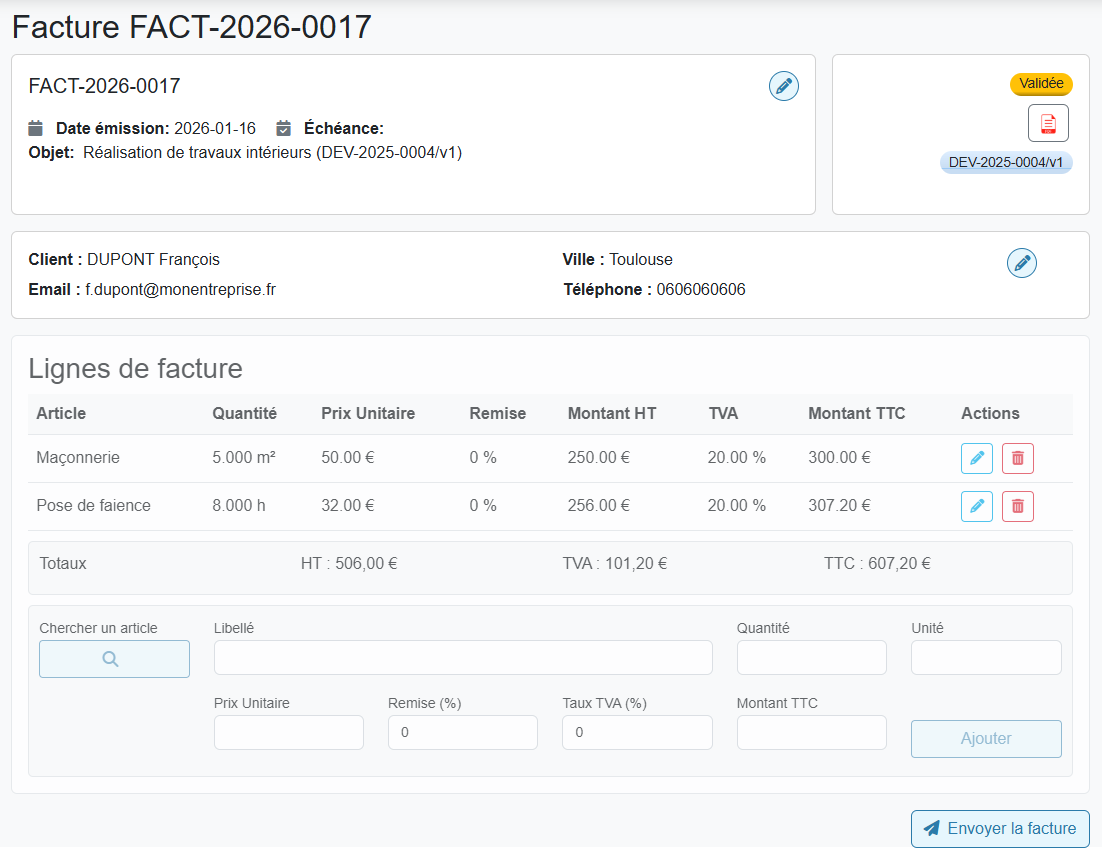This screenshot has height=858, width=1102.
Task: Open the invoice PDF document icon
Action: point(1048,123)
